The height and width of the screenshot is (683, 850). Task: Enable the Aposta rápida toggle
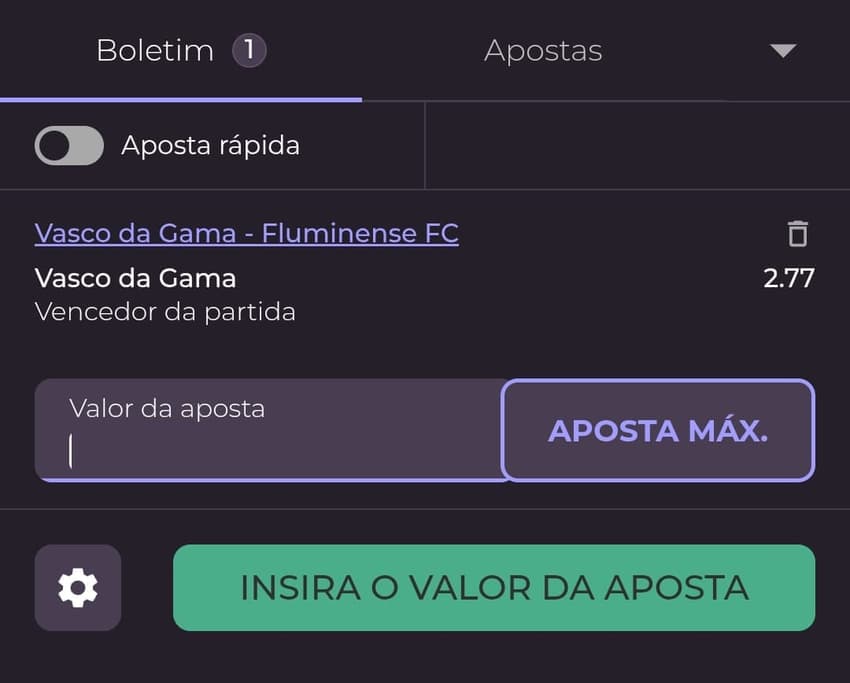tap(67, 145)
